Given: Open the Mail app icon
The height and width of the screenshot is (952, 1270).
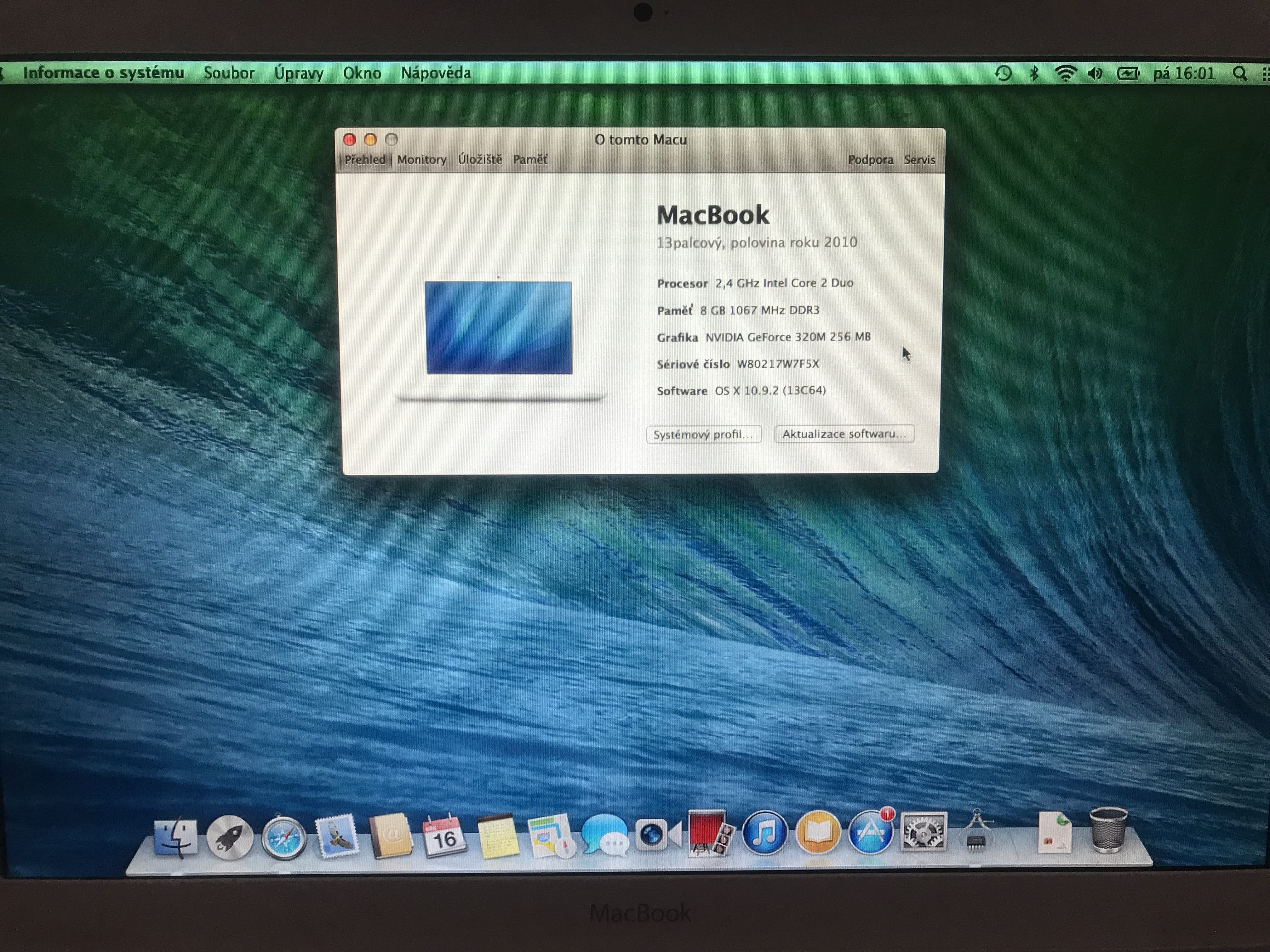Looking at the screenshot, I should pyautogui.click(x=337, y=837).
